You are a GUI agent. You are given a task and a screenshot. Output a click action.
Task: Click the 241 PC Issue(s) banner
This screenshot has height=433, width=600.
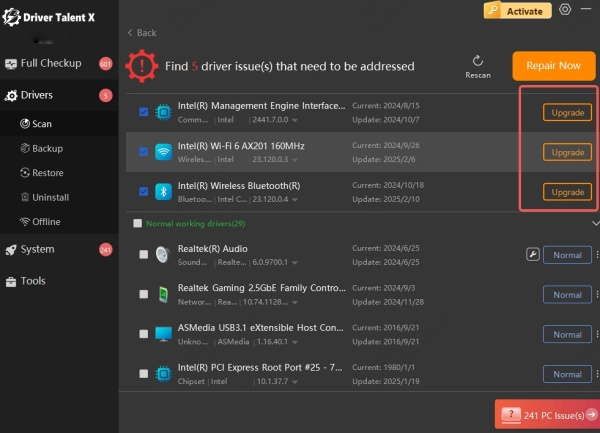(x=546, y=412)
